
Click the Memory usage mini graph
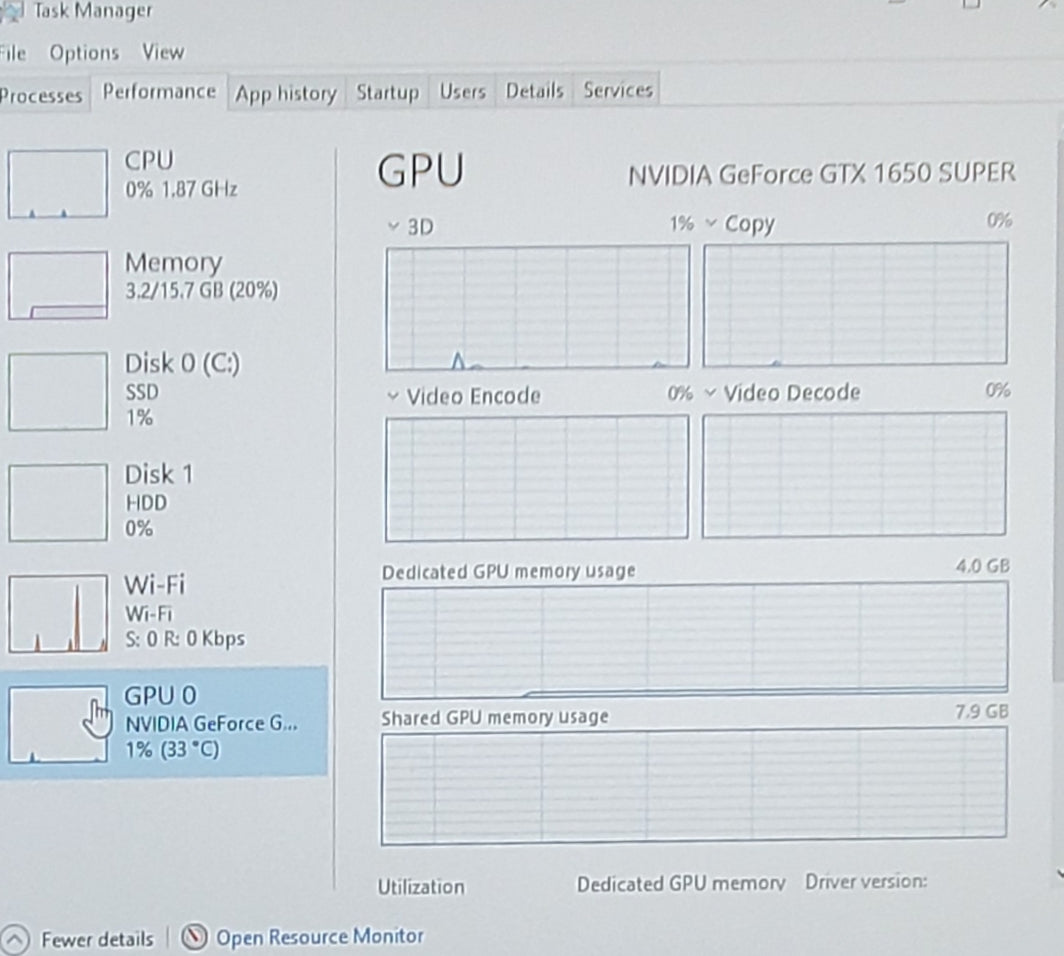coord(58,285)
